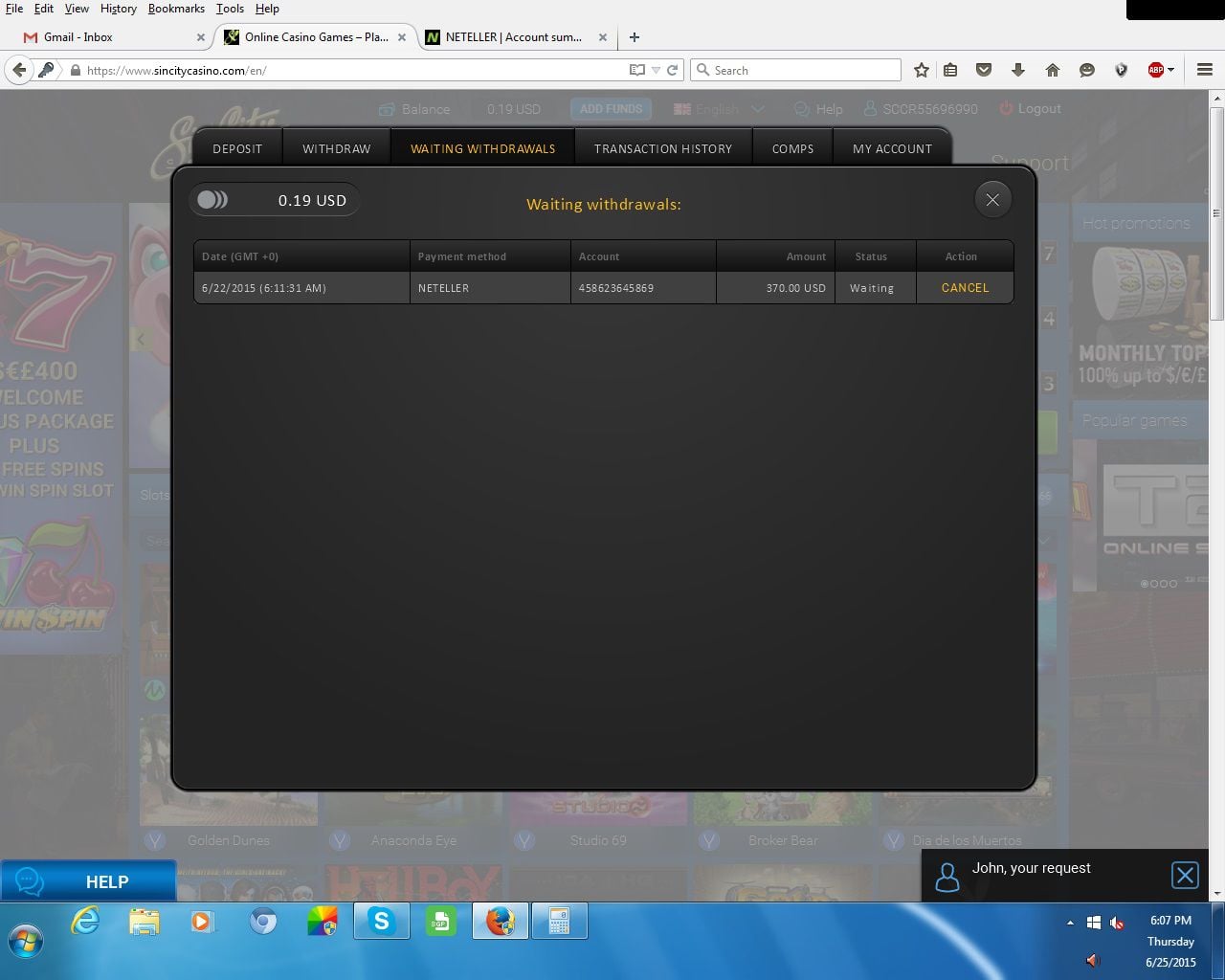Cancel the 370.00 USD NETELLER withdrawal
Screen dimensions: 1225x980
[965, 287]
